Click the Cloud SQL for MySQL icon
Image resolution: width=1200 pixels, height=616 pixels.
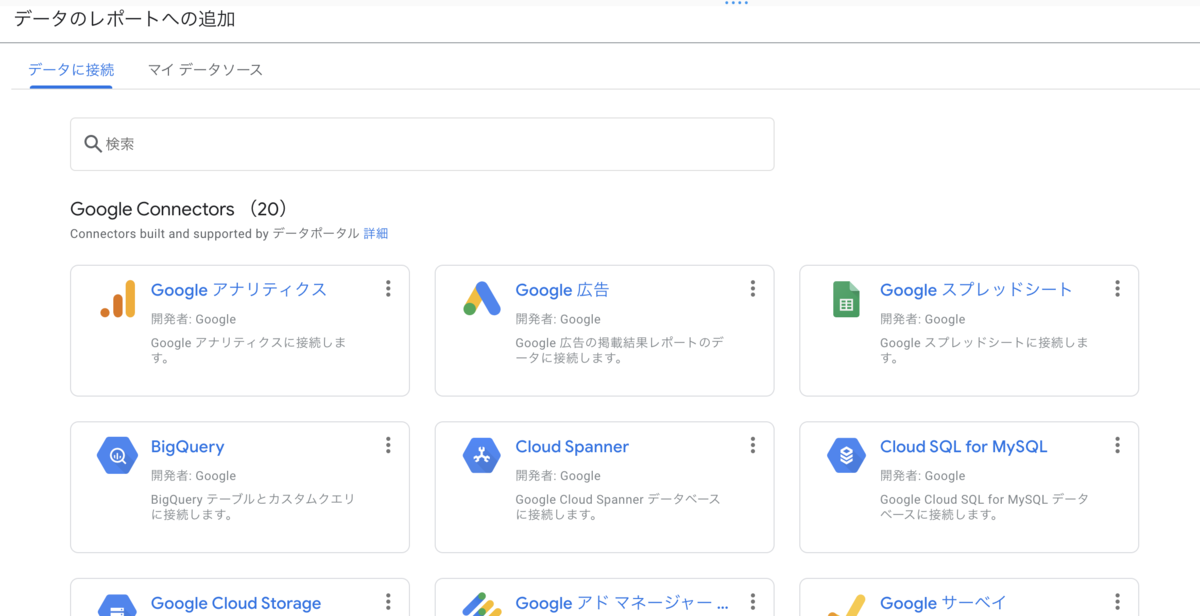(x=847, y=456)
